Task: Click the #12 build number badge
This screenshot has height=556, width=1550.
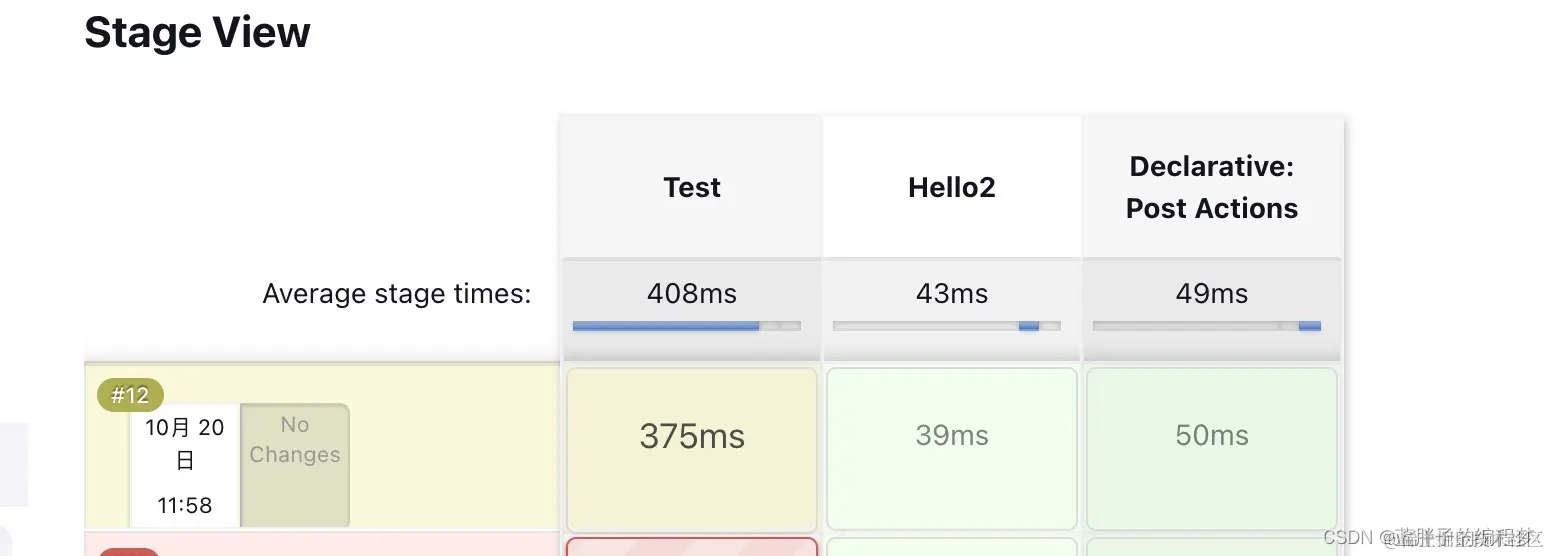Action: click(x=130, y=395)
